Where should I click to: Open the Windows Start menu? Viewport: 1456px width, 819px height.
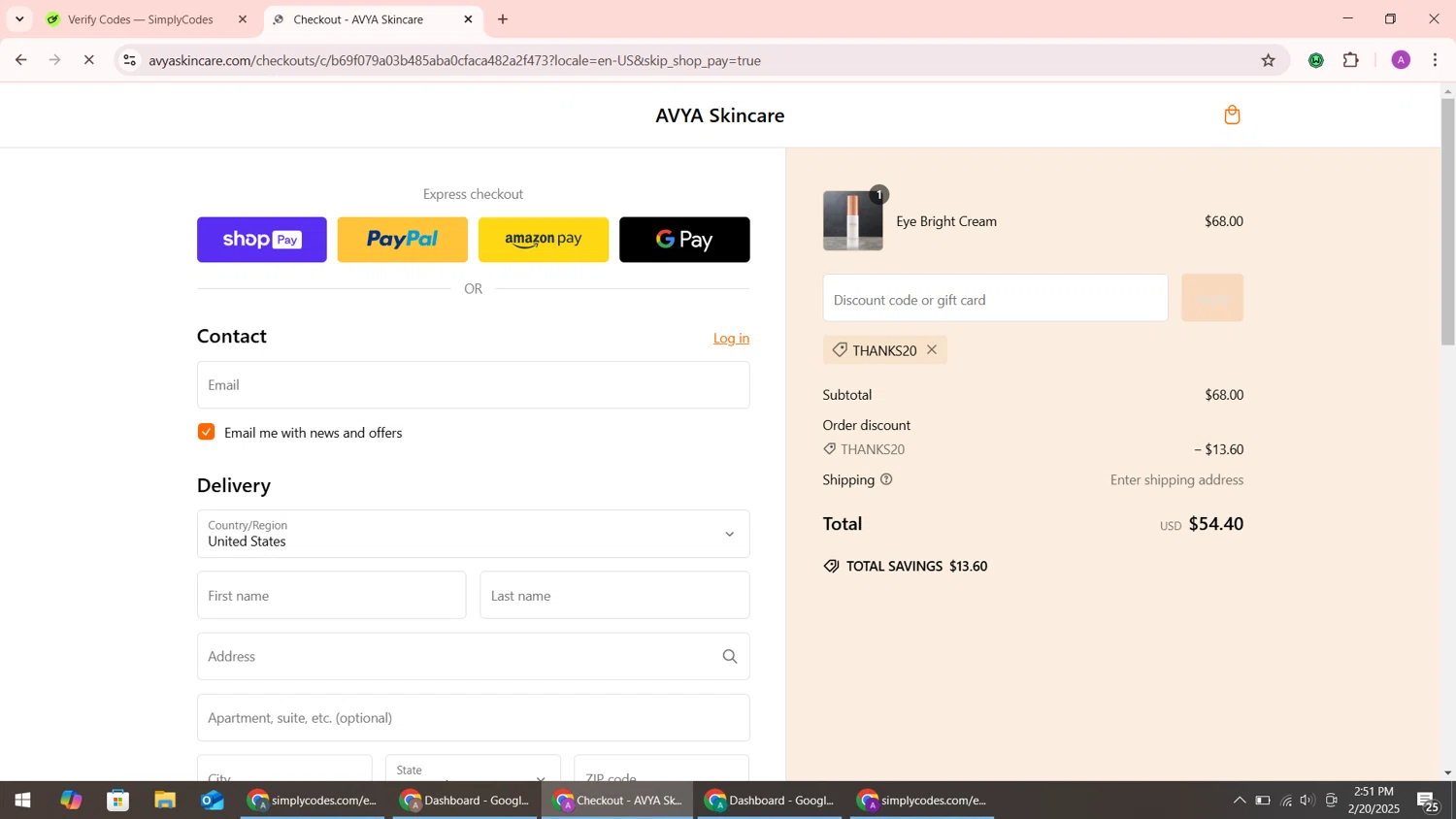tap(22, 801)
